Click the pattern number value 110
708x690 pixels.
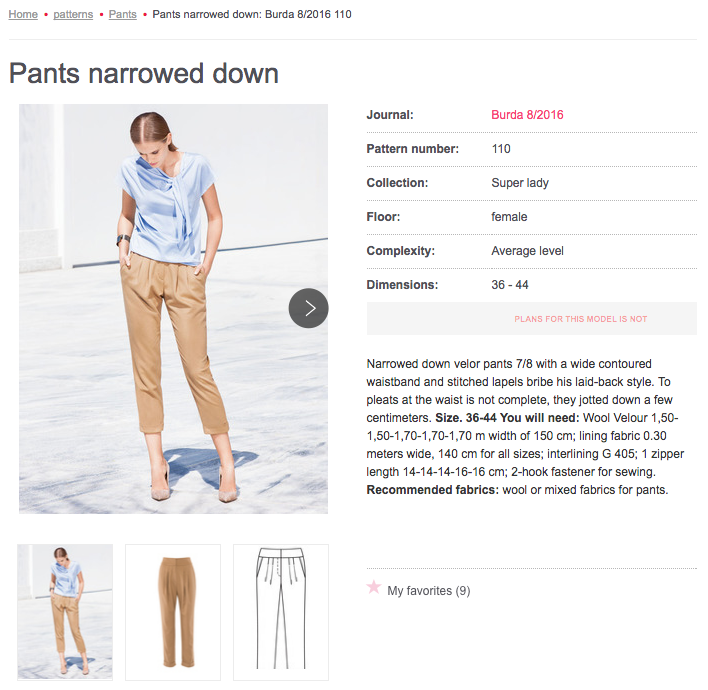pos(501,149)
